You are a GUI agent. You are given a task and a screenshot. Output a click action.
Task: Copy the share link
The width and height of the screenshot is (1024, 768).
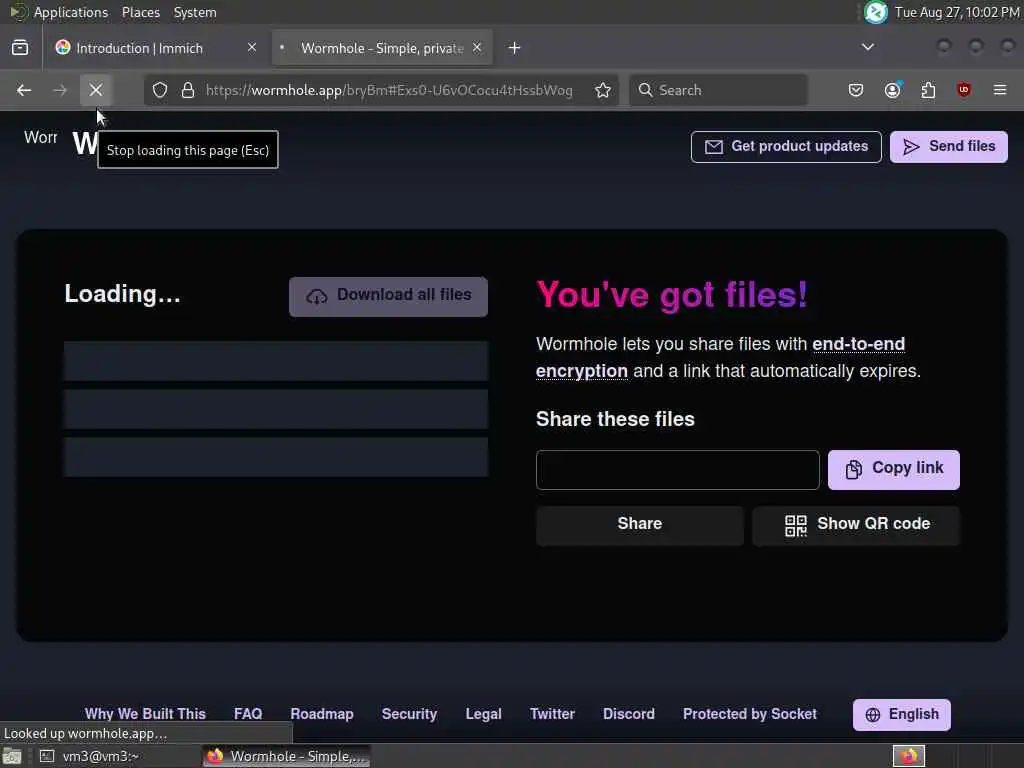click(894, 469)
